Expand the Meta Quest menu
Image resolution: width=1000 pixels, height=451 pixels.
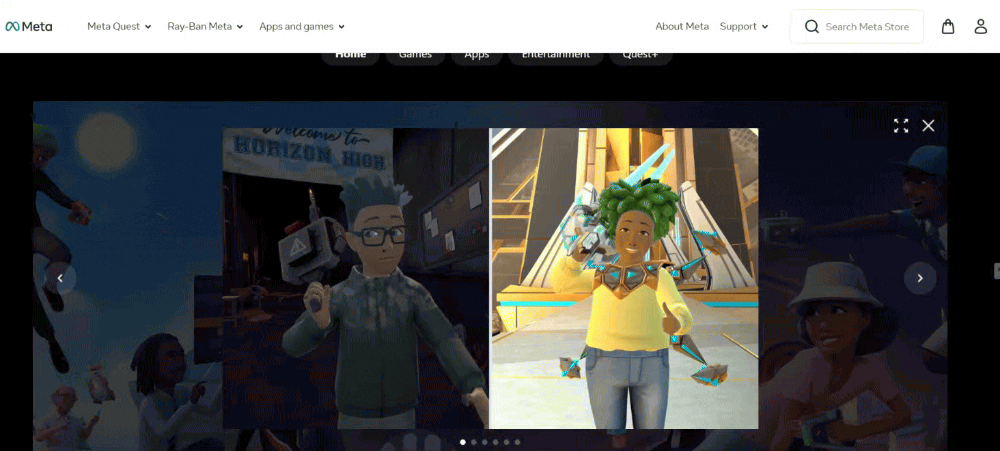click(119, 27)
